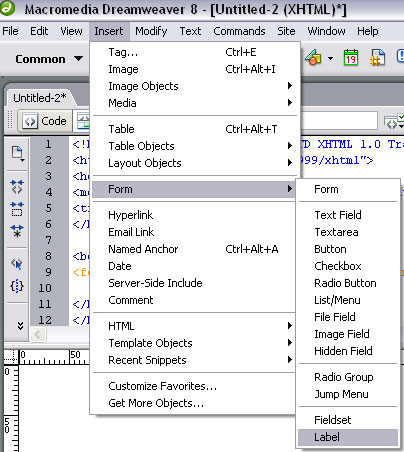Click the Collapse Full Tag icon
The image size is (404, 452).
coord(17,187)
